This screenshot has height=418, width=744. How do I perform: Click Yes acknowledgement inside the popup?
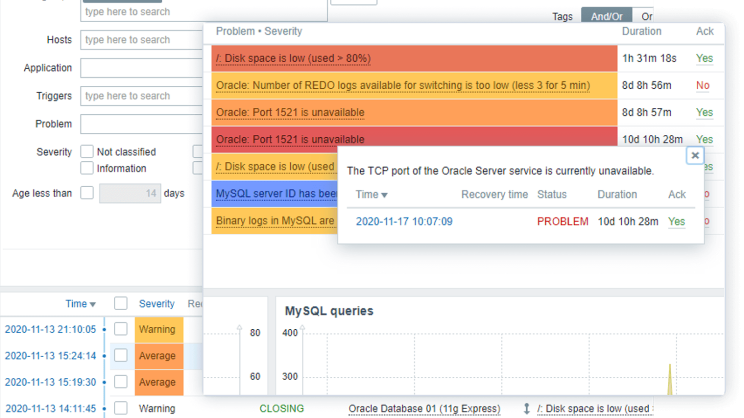tap(676, 222)
